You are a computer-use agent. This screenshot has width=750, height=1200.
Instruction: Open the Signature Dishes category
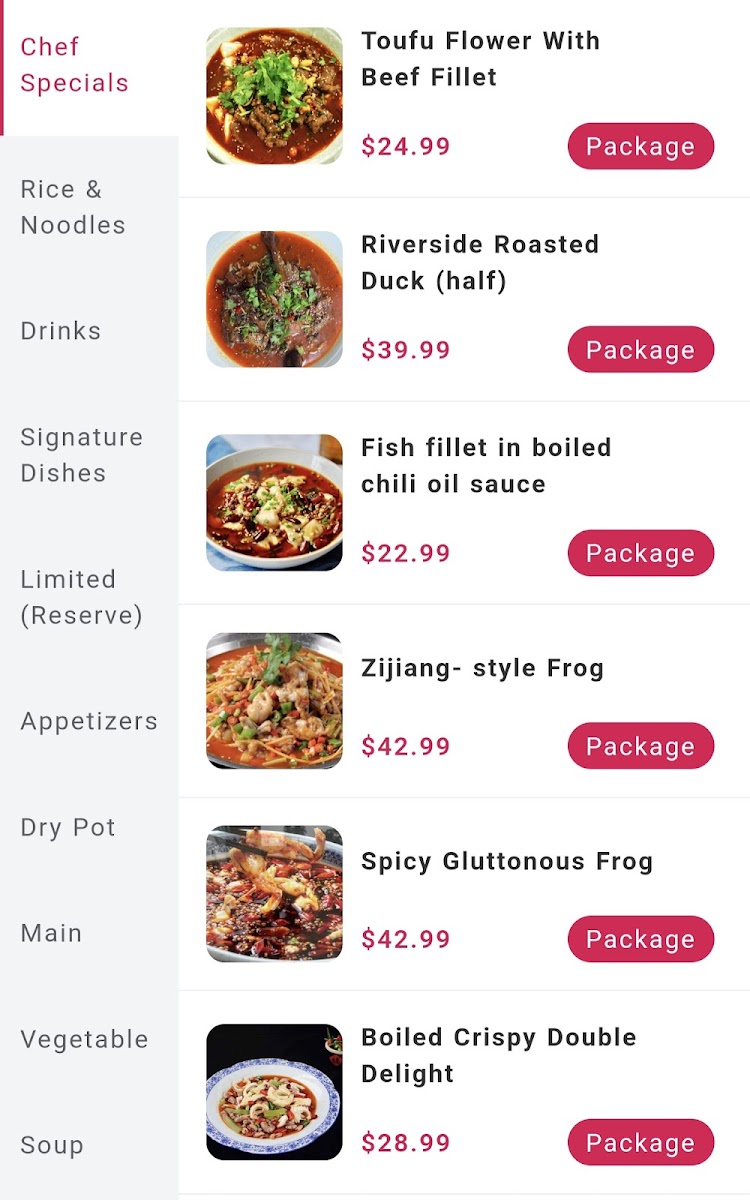point(89,455)
